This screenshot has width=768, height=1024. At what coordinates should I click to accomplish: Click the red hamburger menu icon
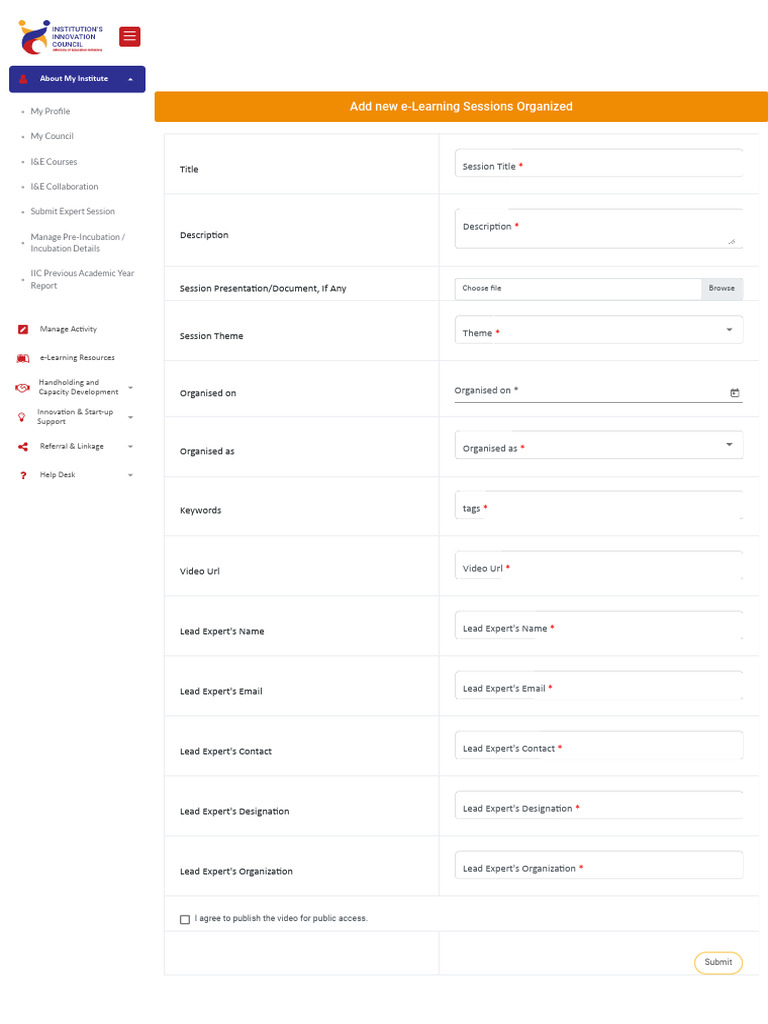pyautogui.click(x=129, y=37)
